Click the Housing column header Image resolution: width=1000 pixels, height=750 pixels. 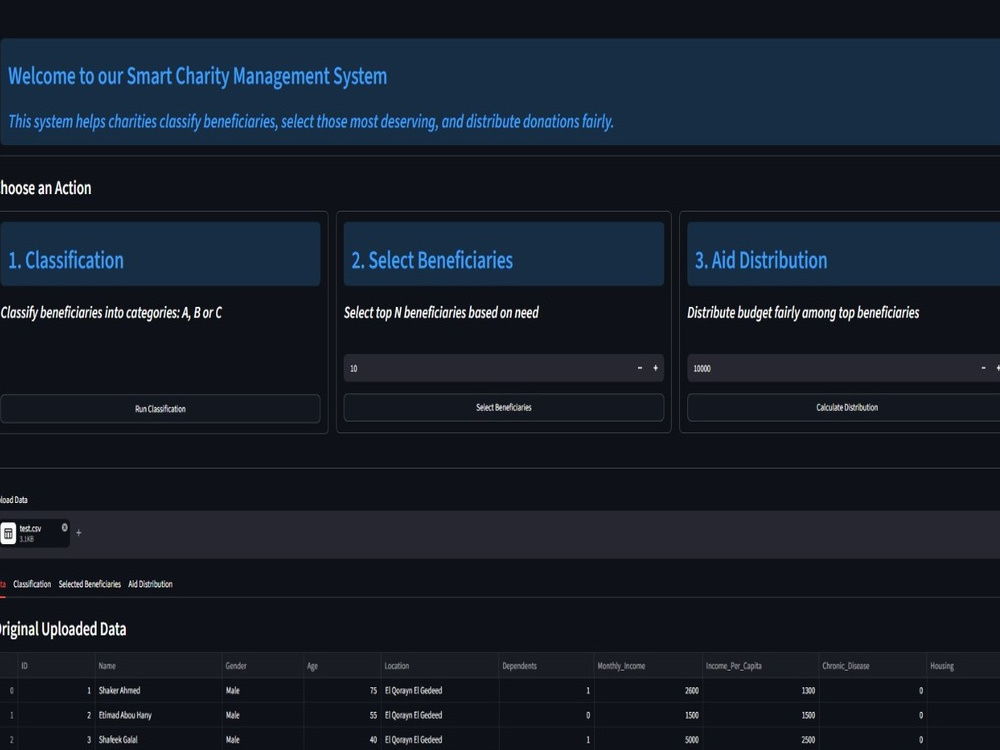963,666
